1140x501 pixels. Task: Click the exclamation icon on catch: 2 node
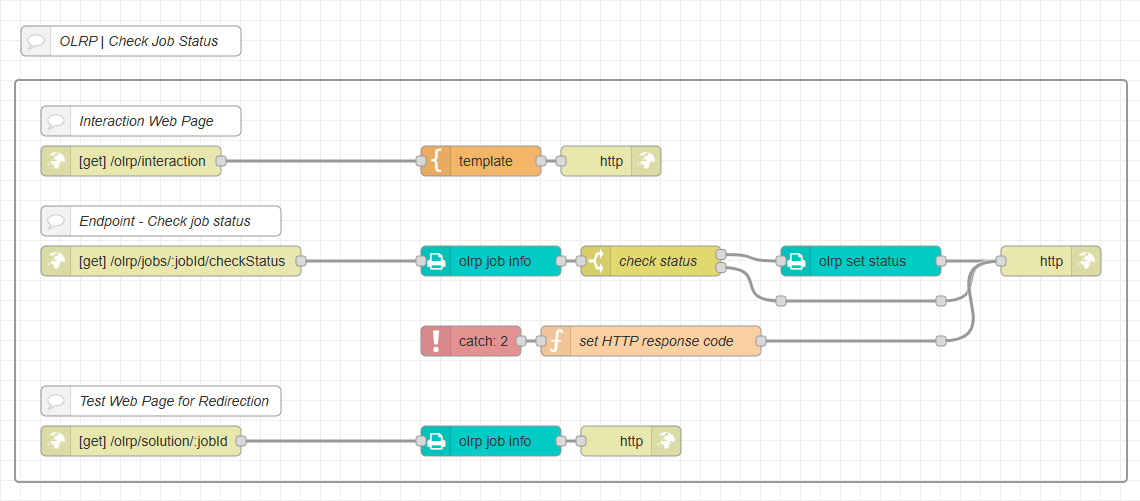tap(436, 341)
